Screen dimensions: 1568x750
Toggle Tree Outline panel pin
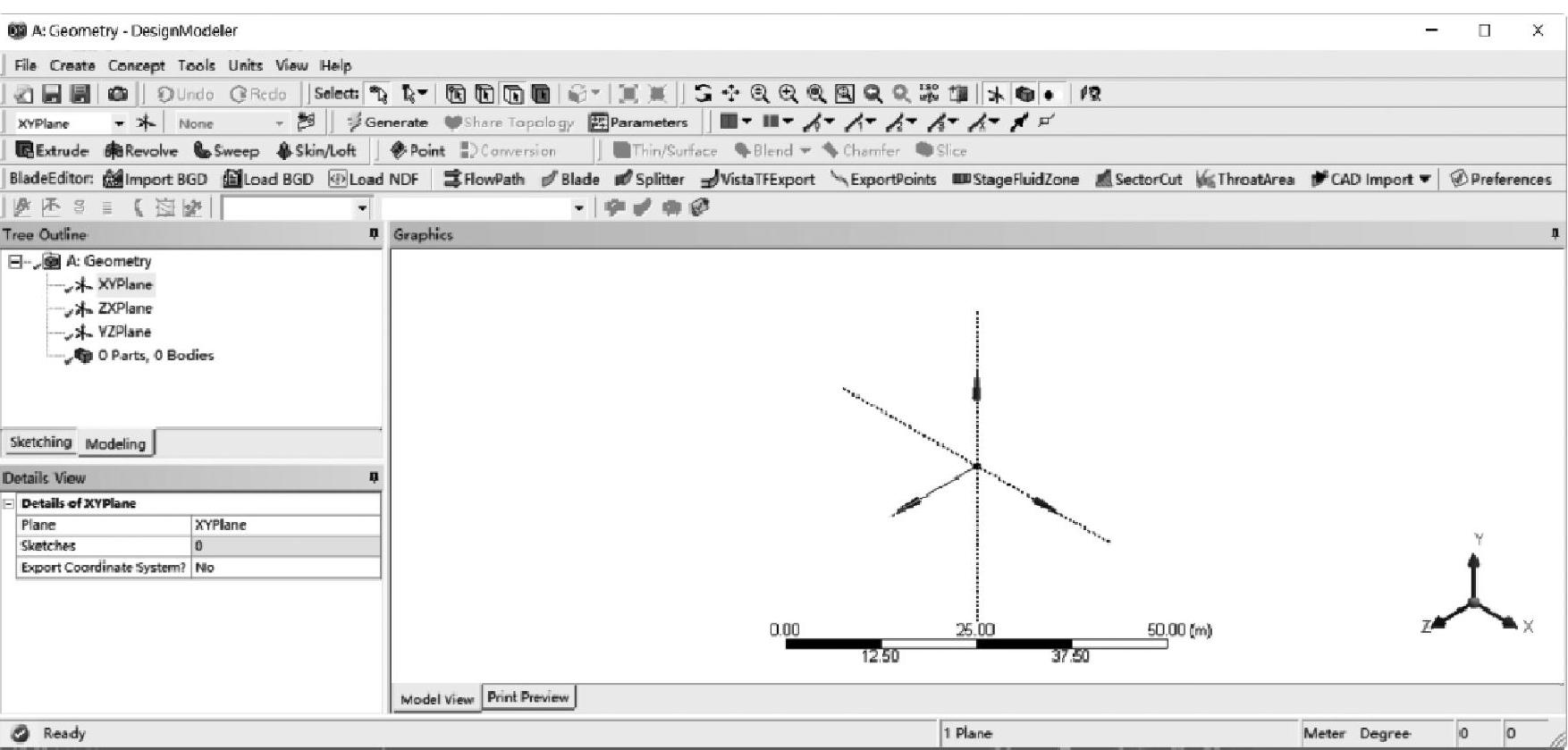coord(374,234)
